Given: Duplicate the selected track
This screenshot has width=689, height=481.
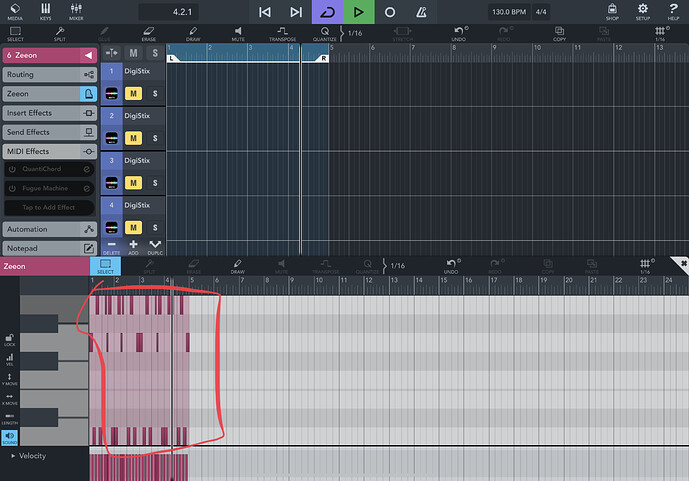Looking at the screenshot, I should pyautogui.click(x=155, y=247).
